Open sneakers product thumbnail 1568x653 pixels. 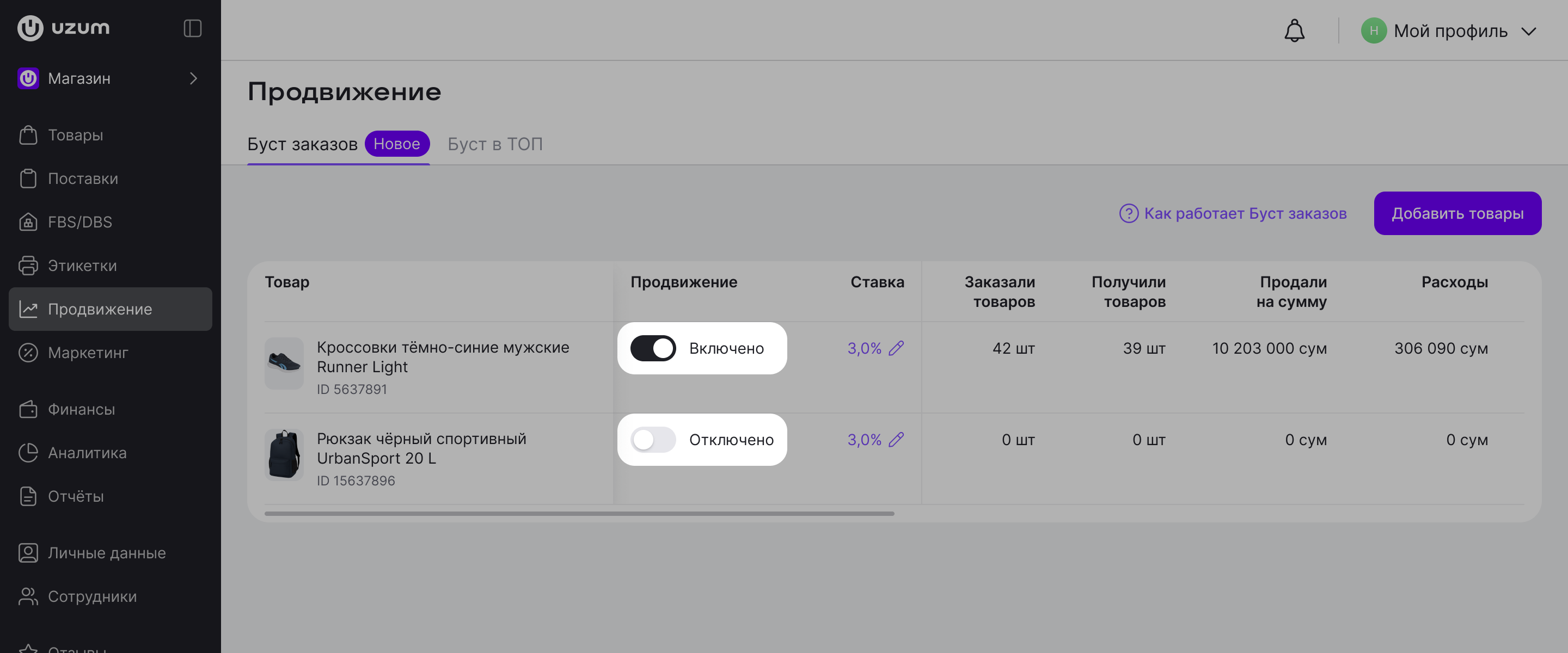(284, 364)
